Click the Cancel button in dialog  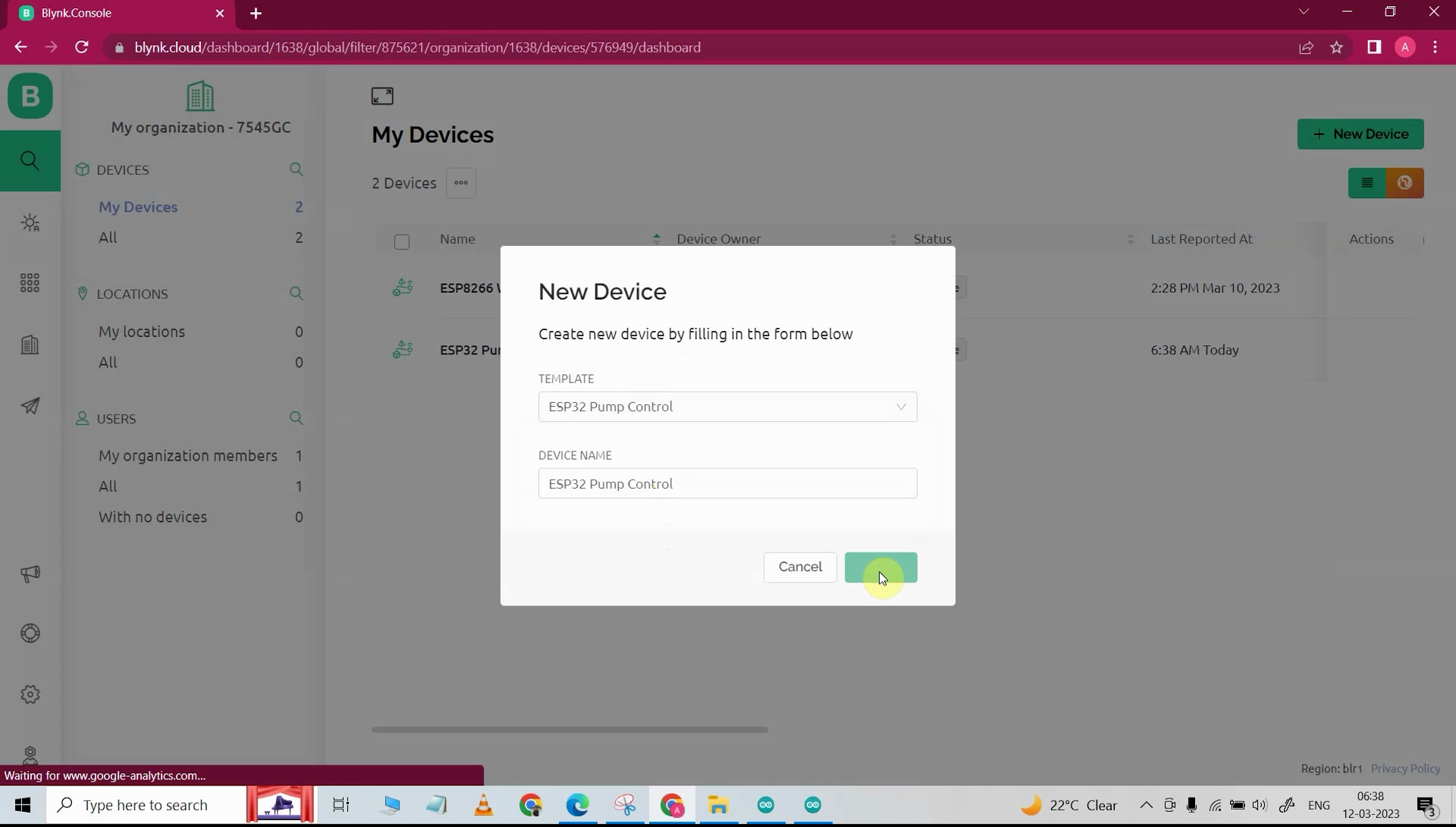click(x=801, y=566)
